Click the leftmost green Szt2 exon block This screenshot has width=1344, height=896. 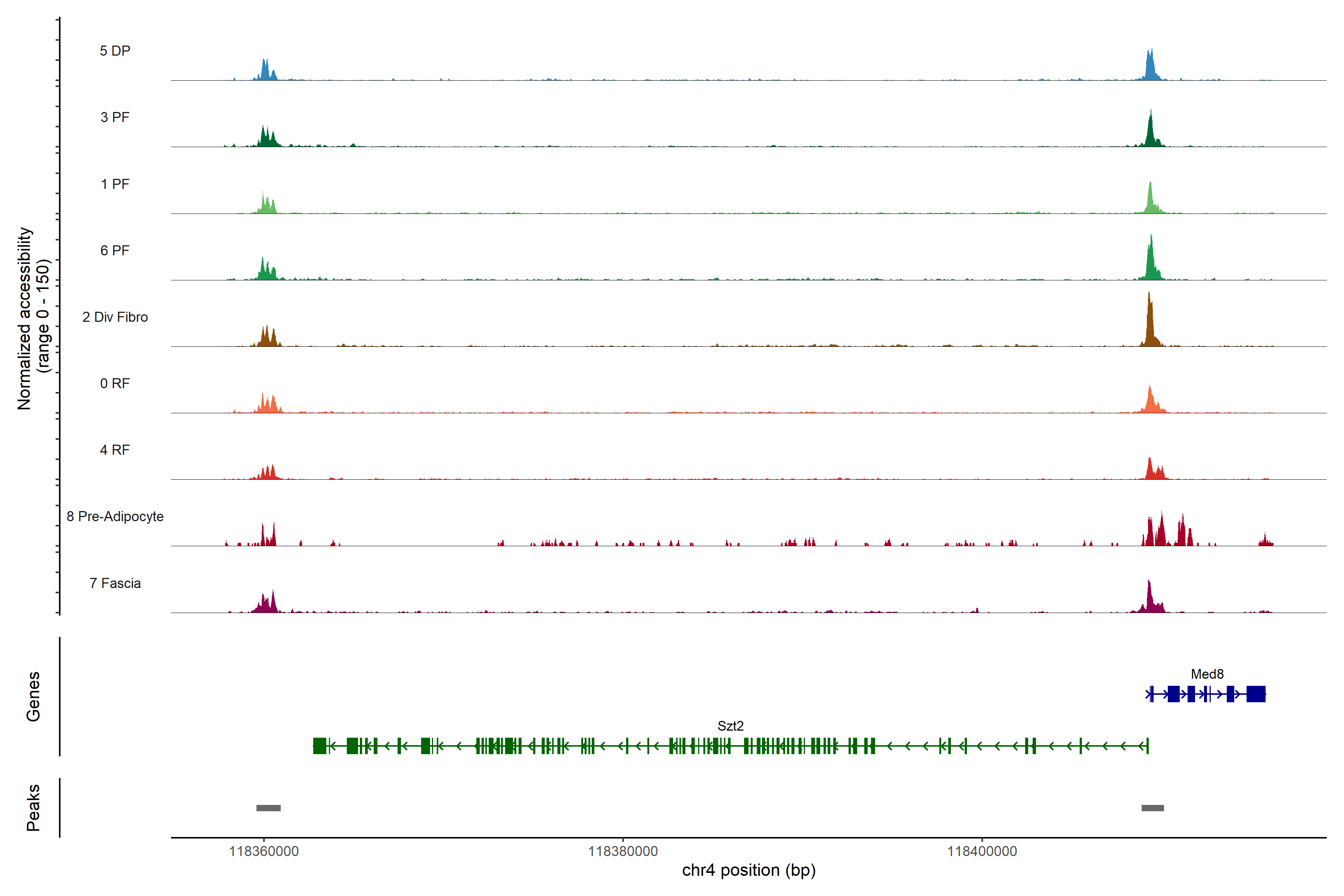(320, 746)
